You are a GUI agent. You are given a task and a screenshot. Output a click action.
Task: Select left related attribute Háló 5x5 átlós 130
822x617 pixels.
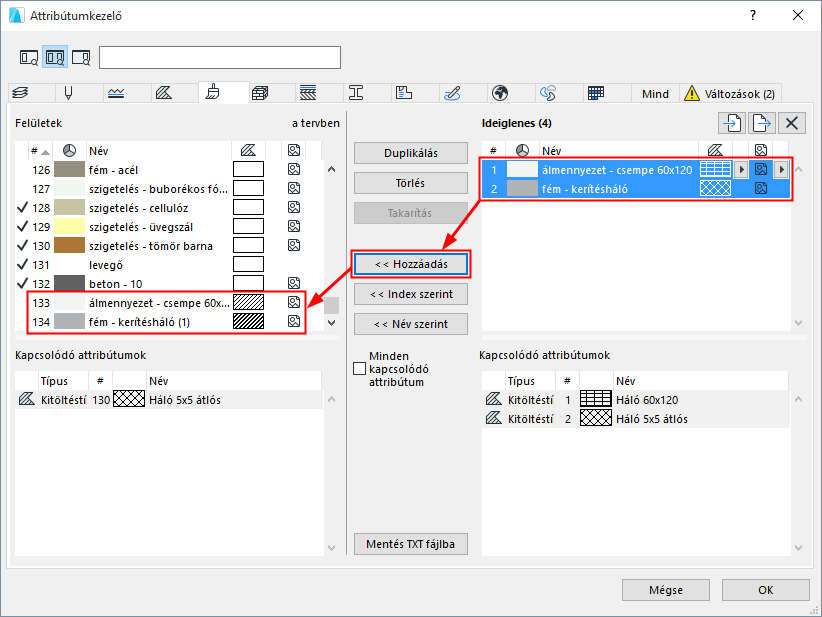(169, 399)
